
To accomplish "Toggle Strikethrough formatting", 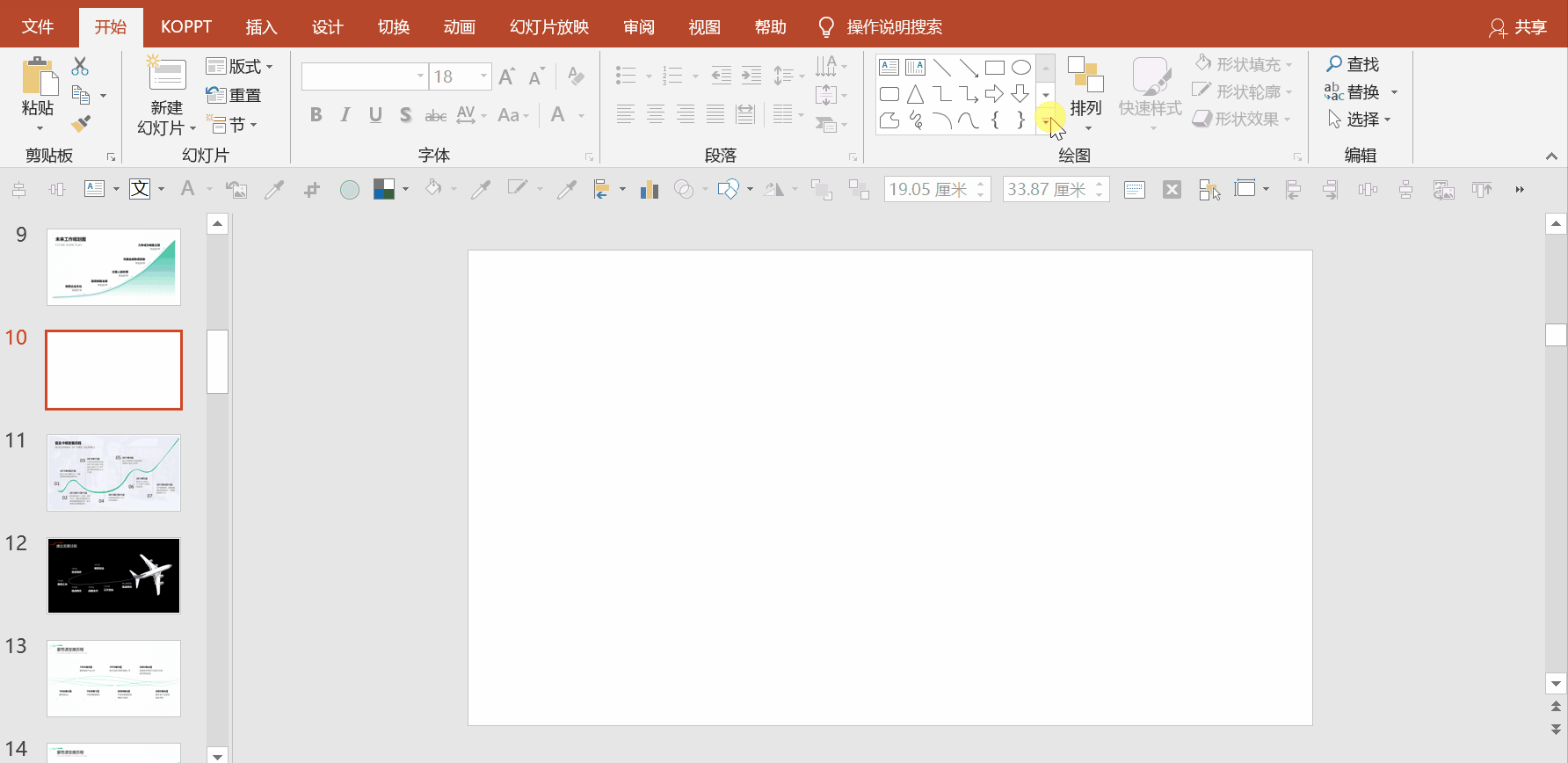I will click(435, 115).
